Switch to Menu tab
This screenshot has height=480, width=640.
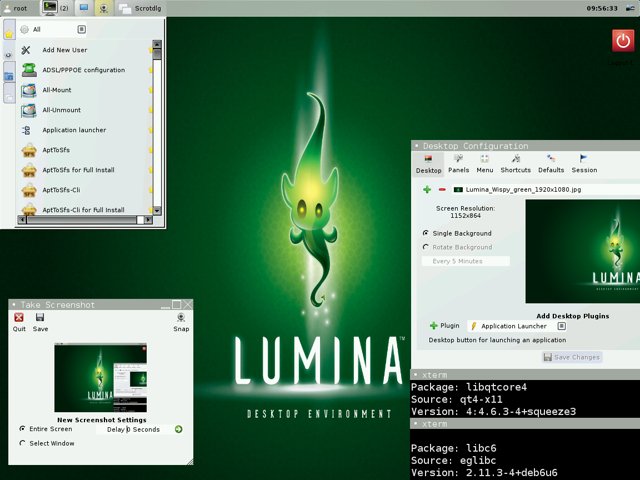click(484, 164)
